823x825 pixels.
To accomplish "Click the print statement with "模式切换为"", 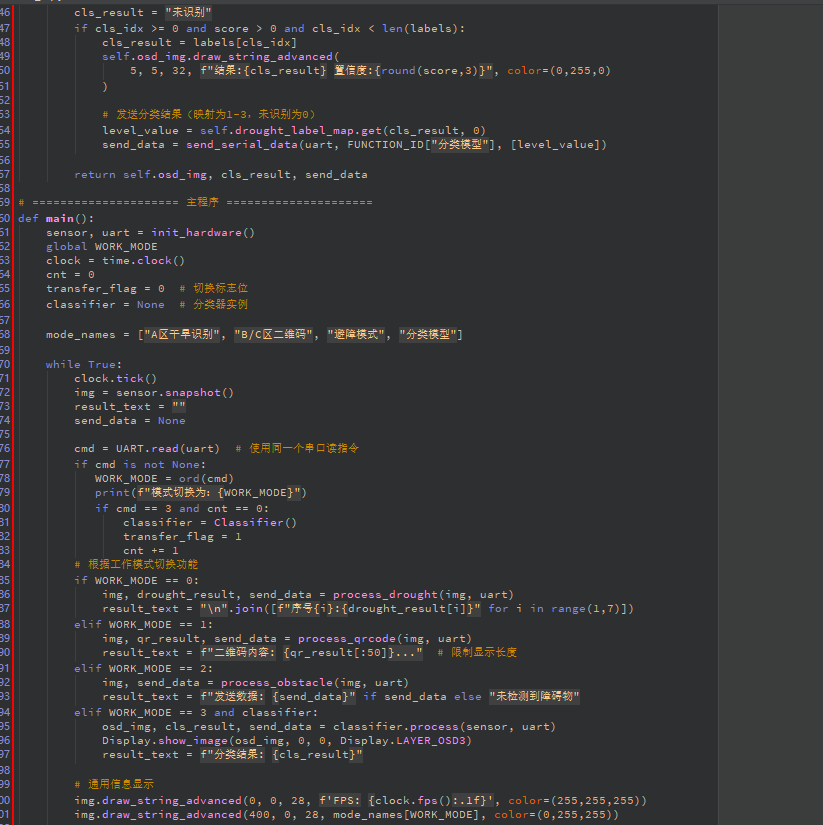I will click(x=200, y=492).
